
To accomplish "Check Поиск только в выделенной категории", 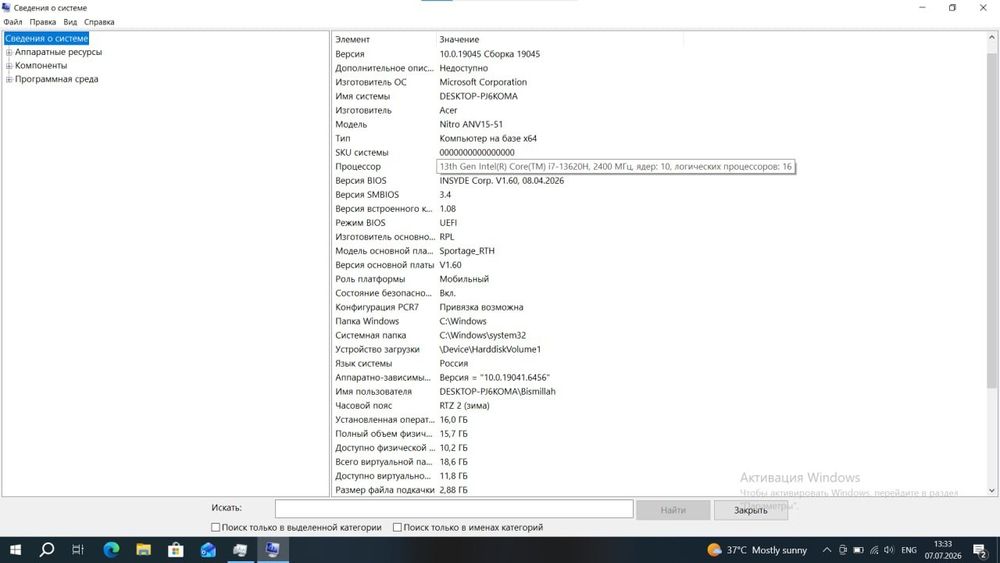I will [x=216, y=527].
